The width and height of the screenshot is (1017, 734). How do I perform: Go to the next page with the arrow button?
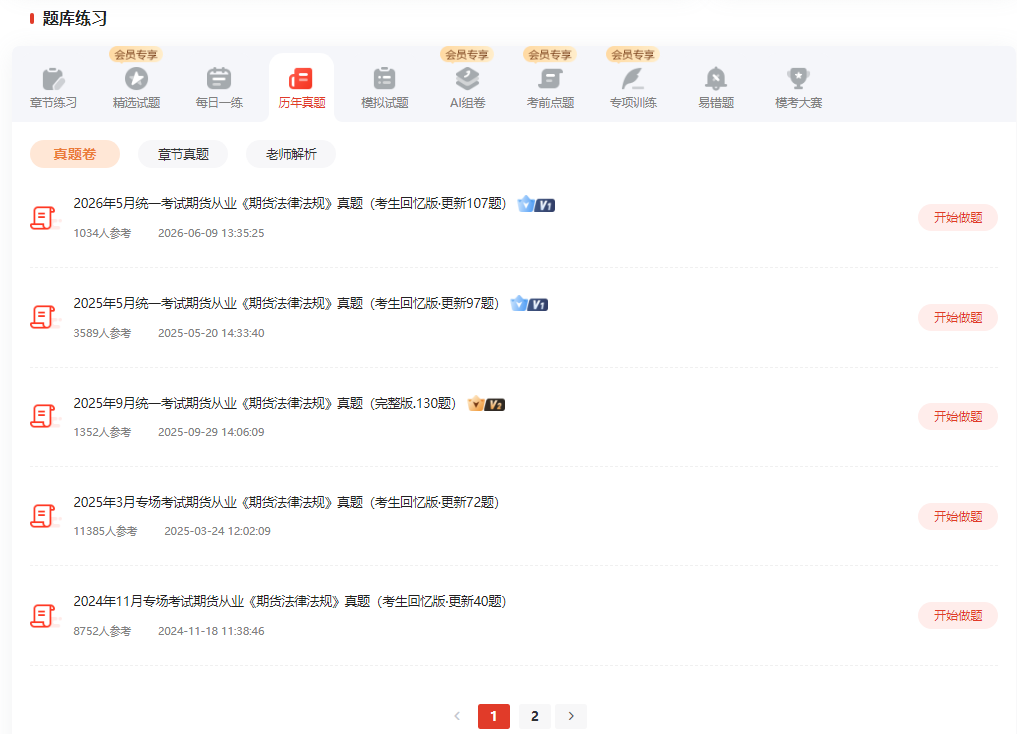click(571, 716)
